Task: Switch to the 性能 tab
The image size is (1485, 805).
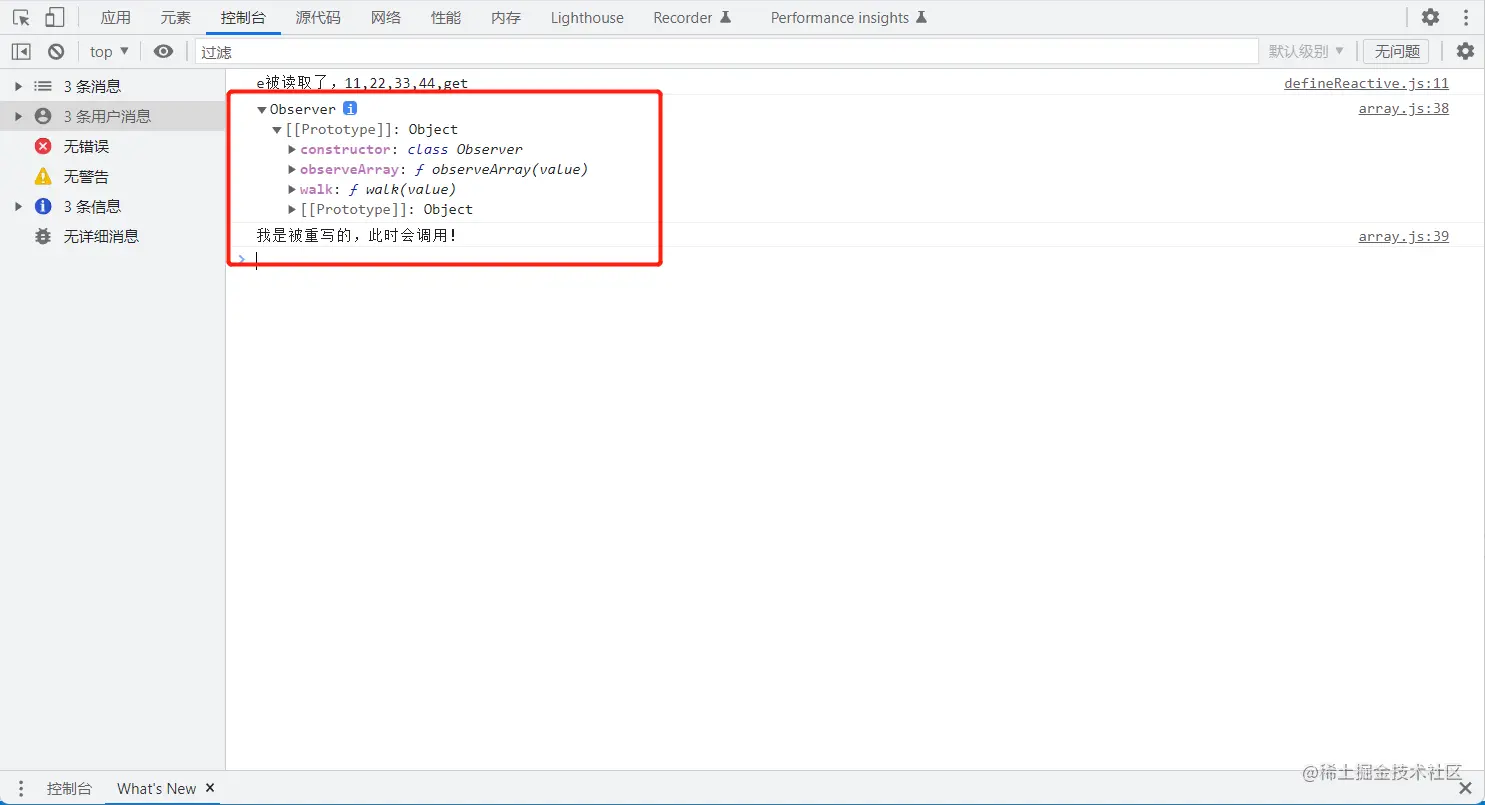Action: [446, 18]
